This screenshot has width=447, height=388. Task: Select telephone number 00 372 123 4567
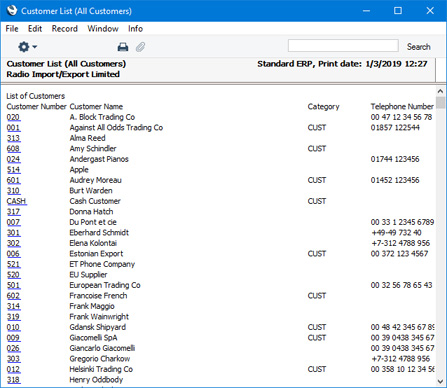click(399, 254)
